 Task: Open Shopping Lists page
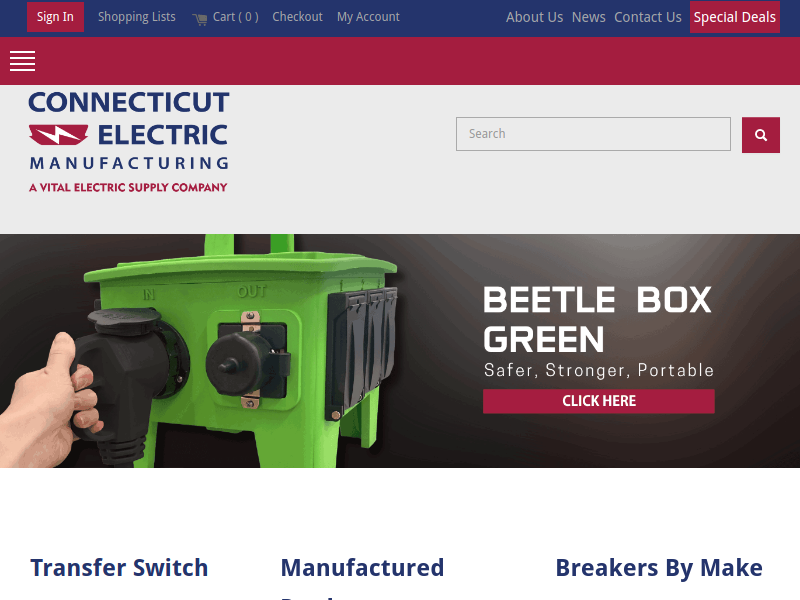[x=137, y=17]
